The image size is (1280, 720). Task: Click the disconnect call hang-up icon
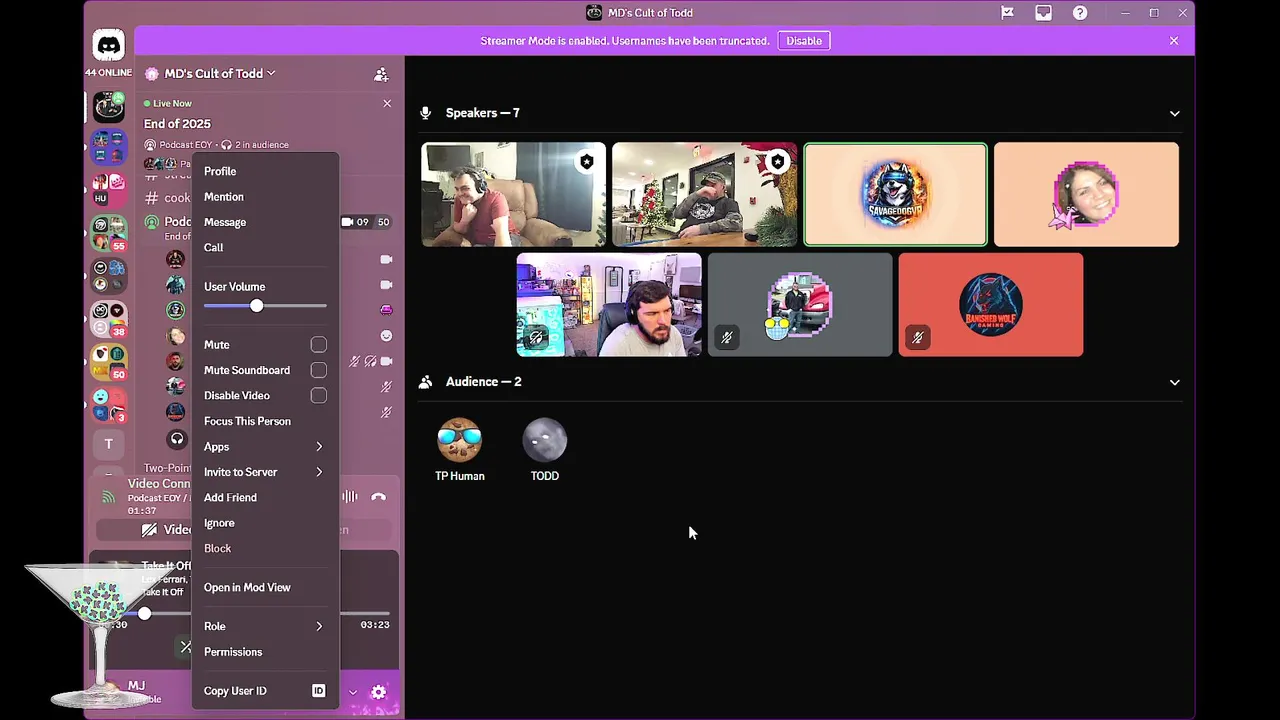coord(378,496)
